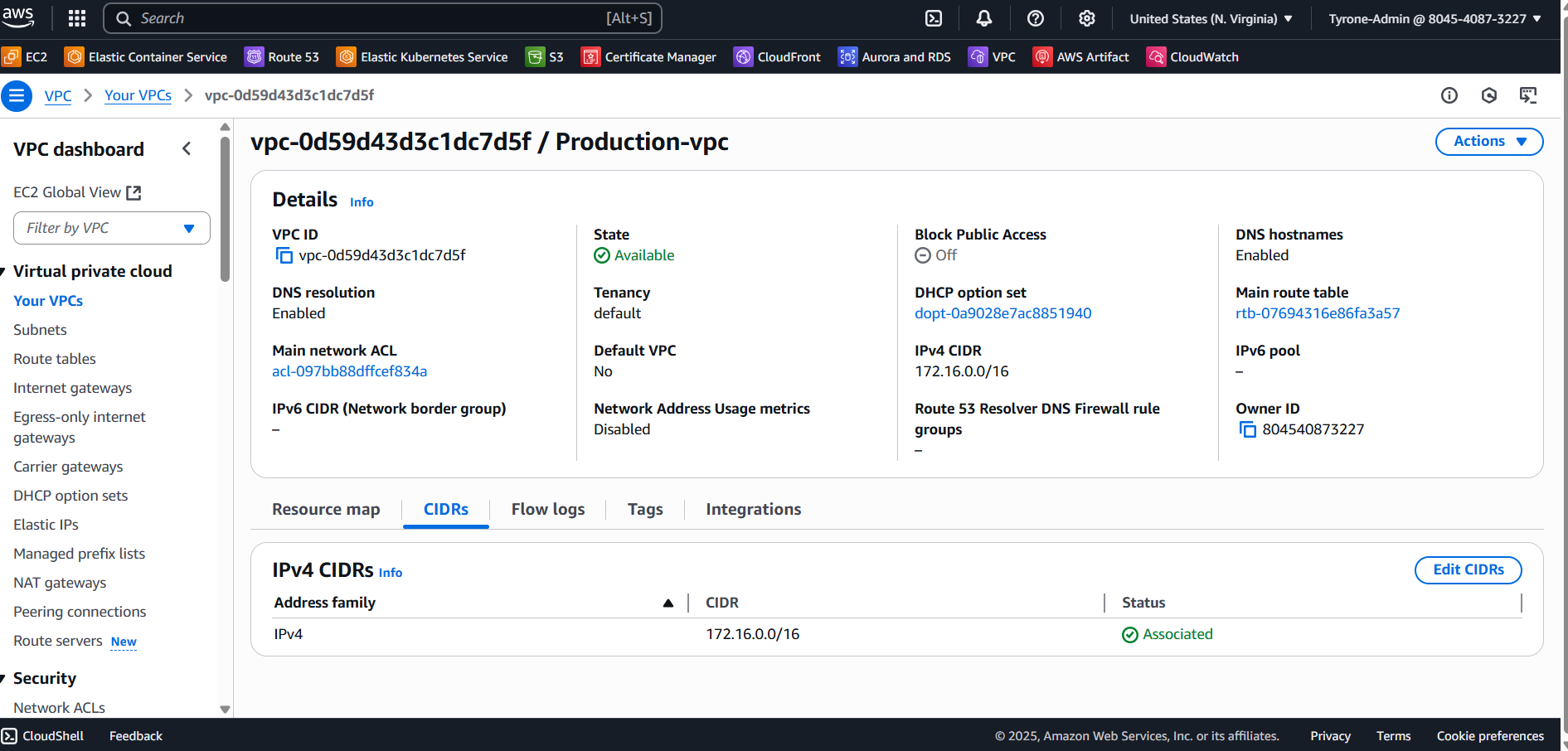Open the hamburger navigation menu
1568x751 pixels.
[17, 95]
